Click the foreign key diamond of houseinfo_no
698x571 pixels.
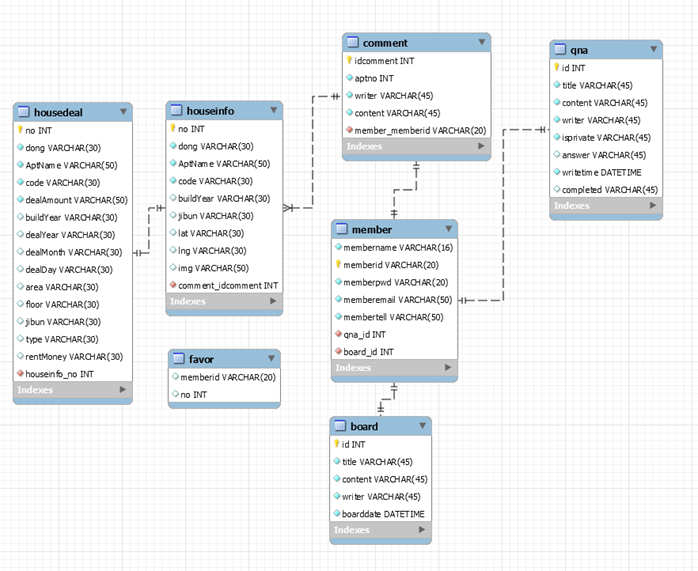pos(20,373)
